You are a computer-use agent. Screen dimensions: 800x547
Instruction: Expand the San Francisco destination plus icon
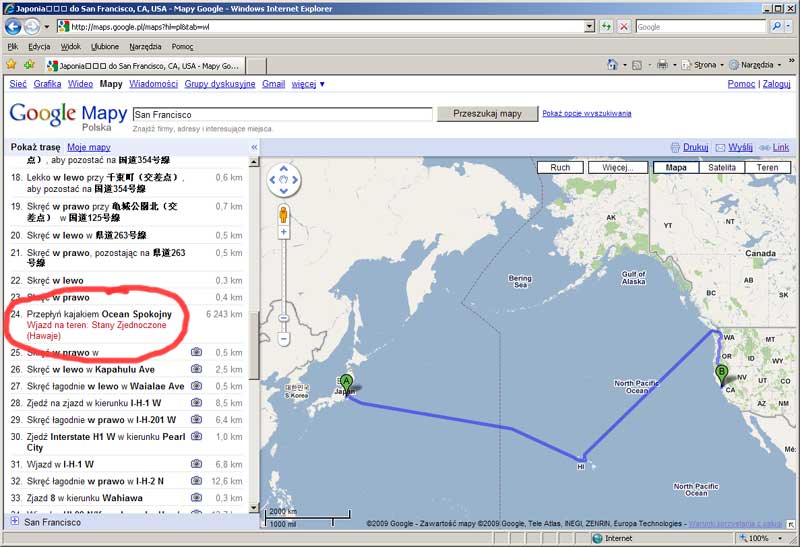(15, 521)
